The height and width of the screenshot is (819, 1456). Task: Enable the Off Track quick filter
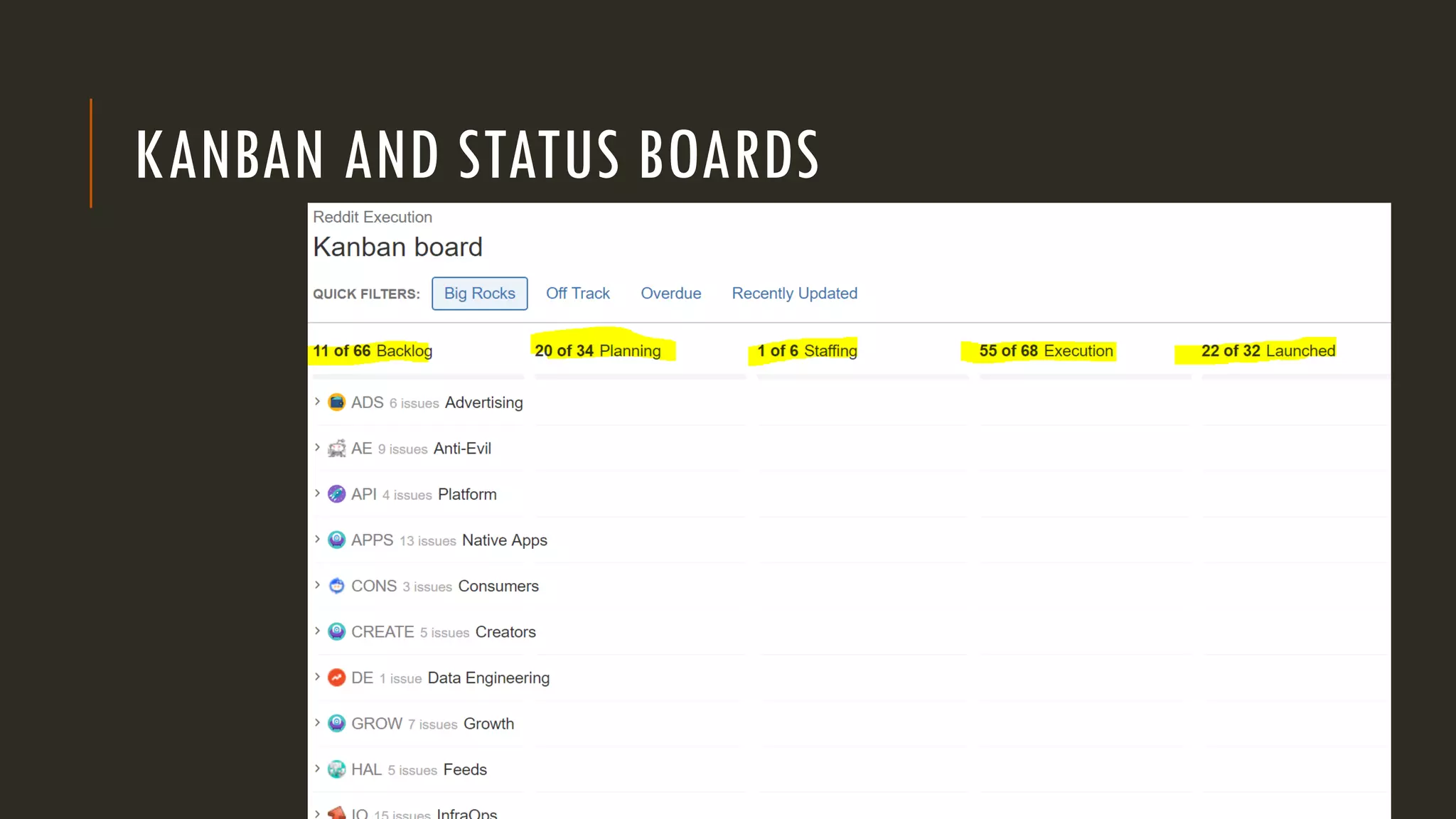578,294
